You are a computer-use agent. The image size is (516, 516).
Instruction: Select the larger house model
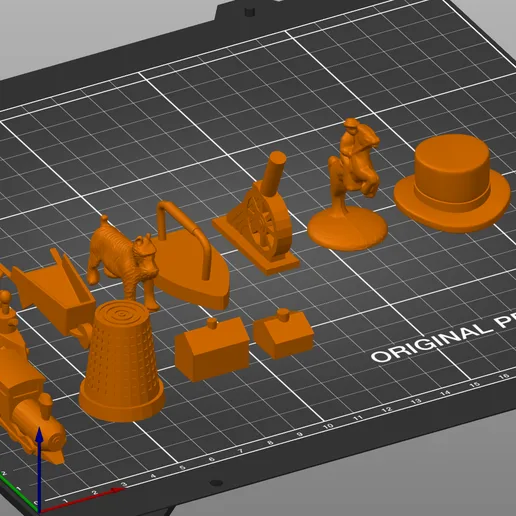pos(213,350)
